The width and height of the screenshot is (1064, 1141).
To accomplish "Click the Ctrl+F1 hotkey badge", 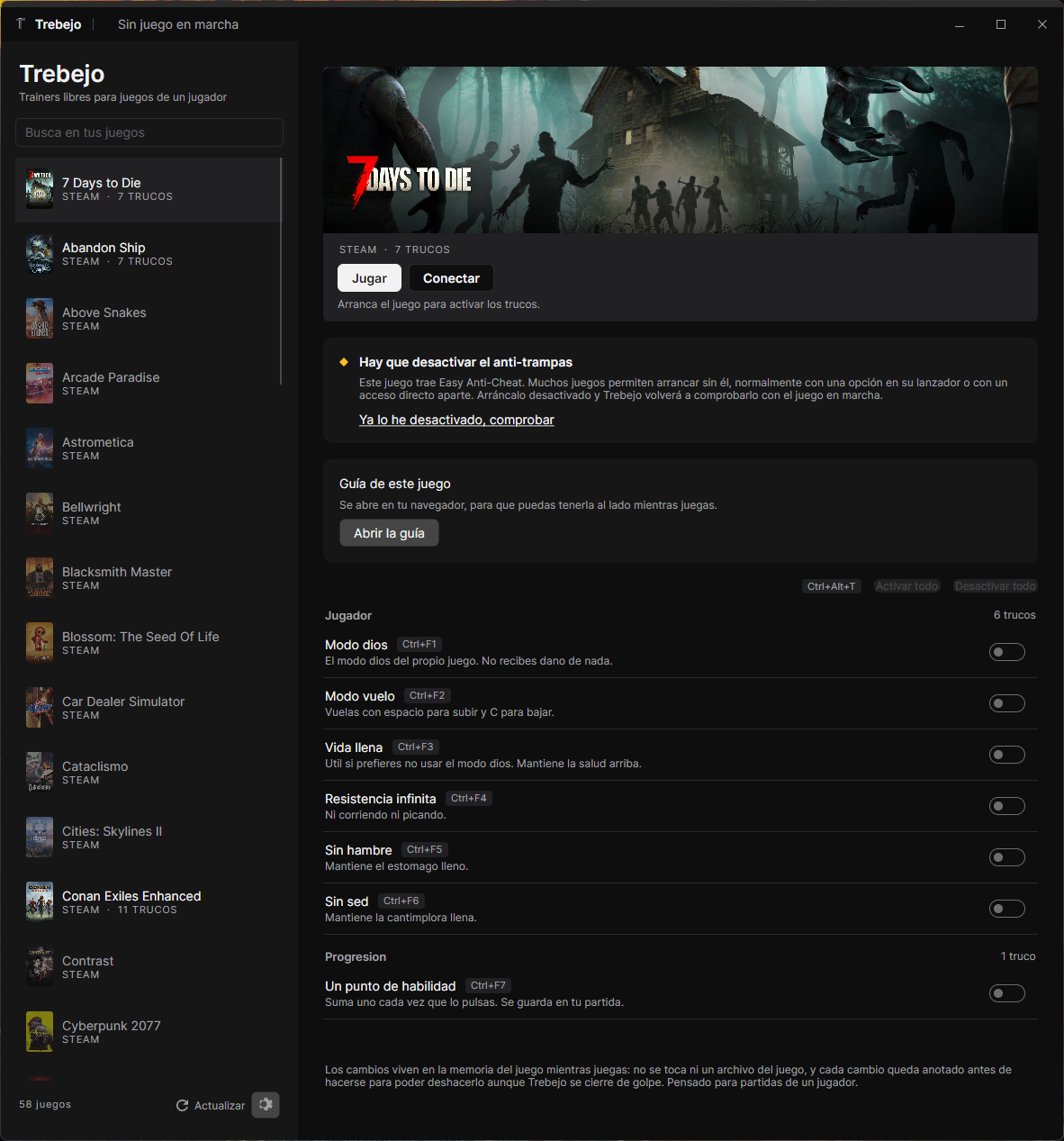I will [419, 645].
